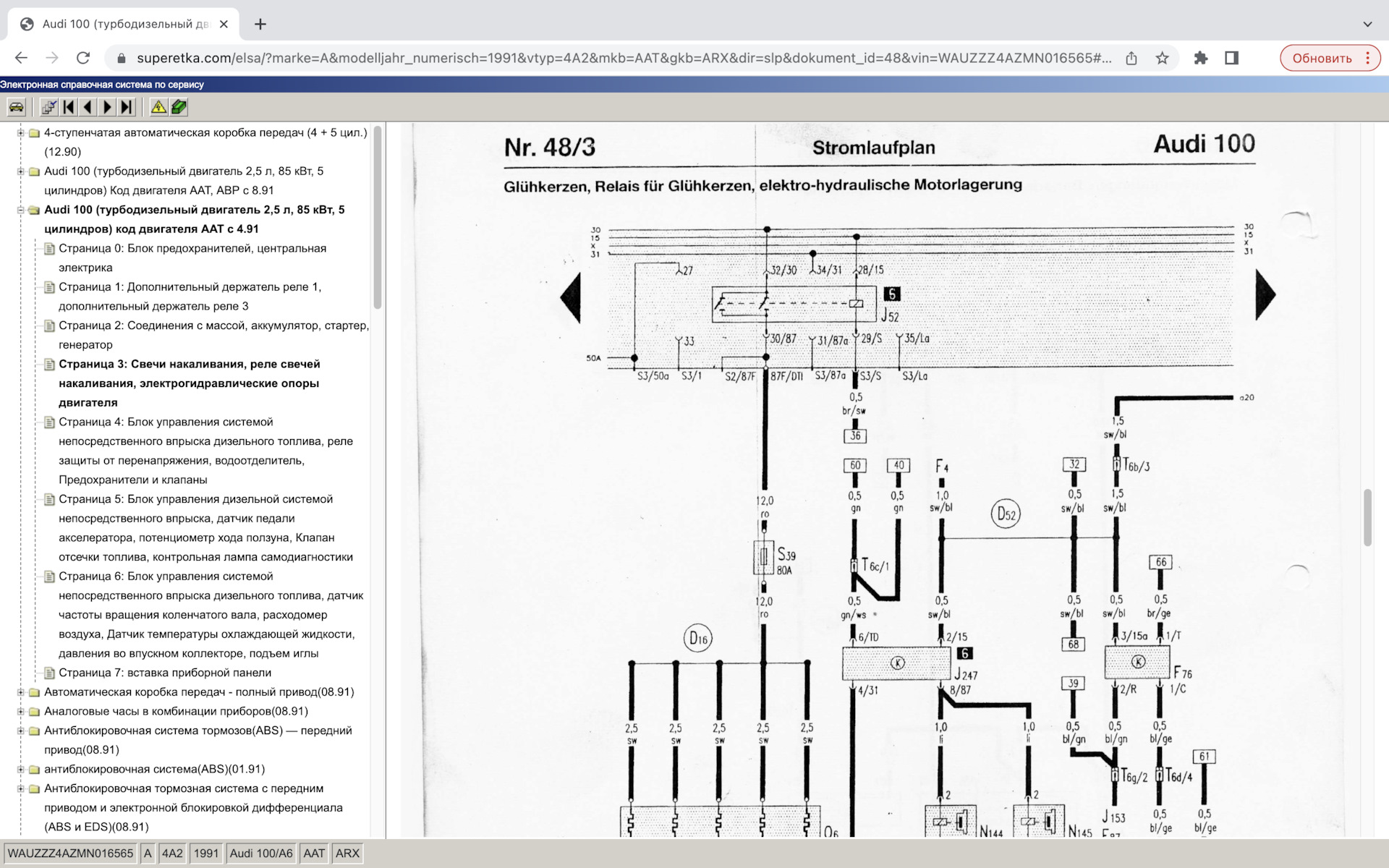Click the S39 80A fuse symbol
Screen dimensions: 1389x868
point(763,557)
